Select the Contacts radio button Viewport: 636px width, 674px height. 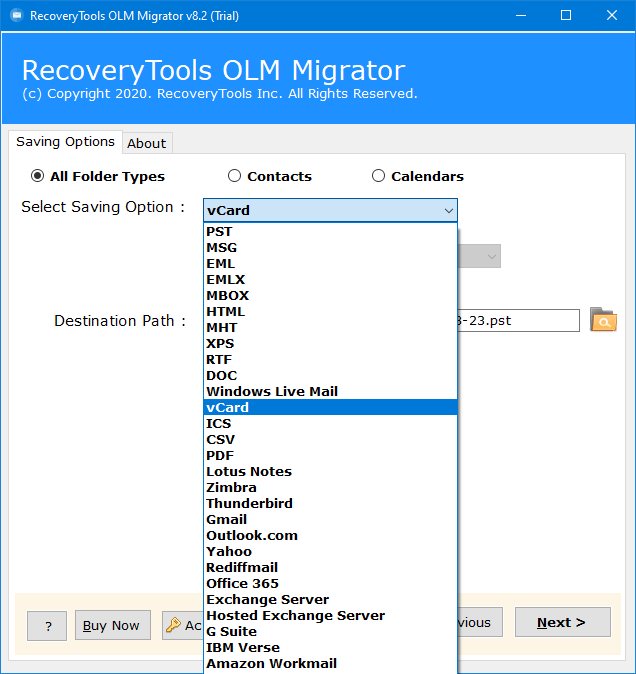234,176
